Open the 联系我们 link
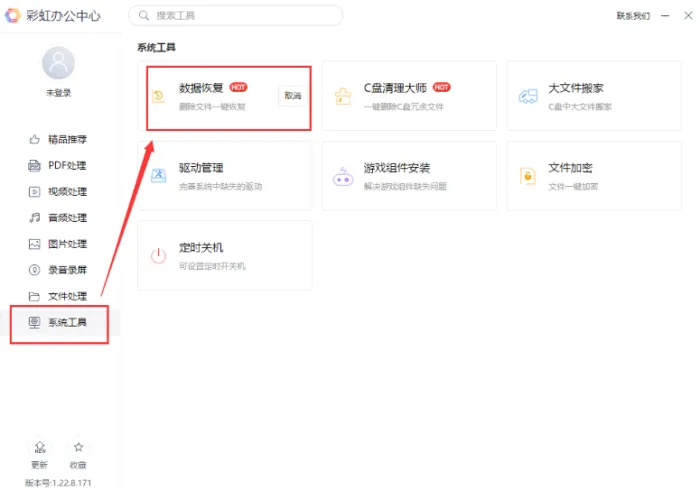Image resolution: width=700 pixels, height=490 pixels. coord(633,16)
